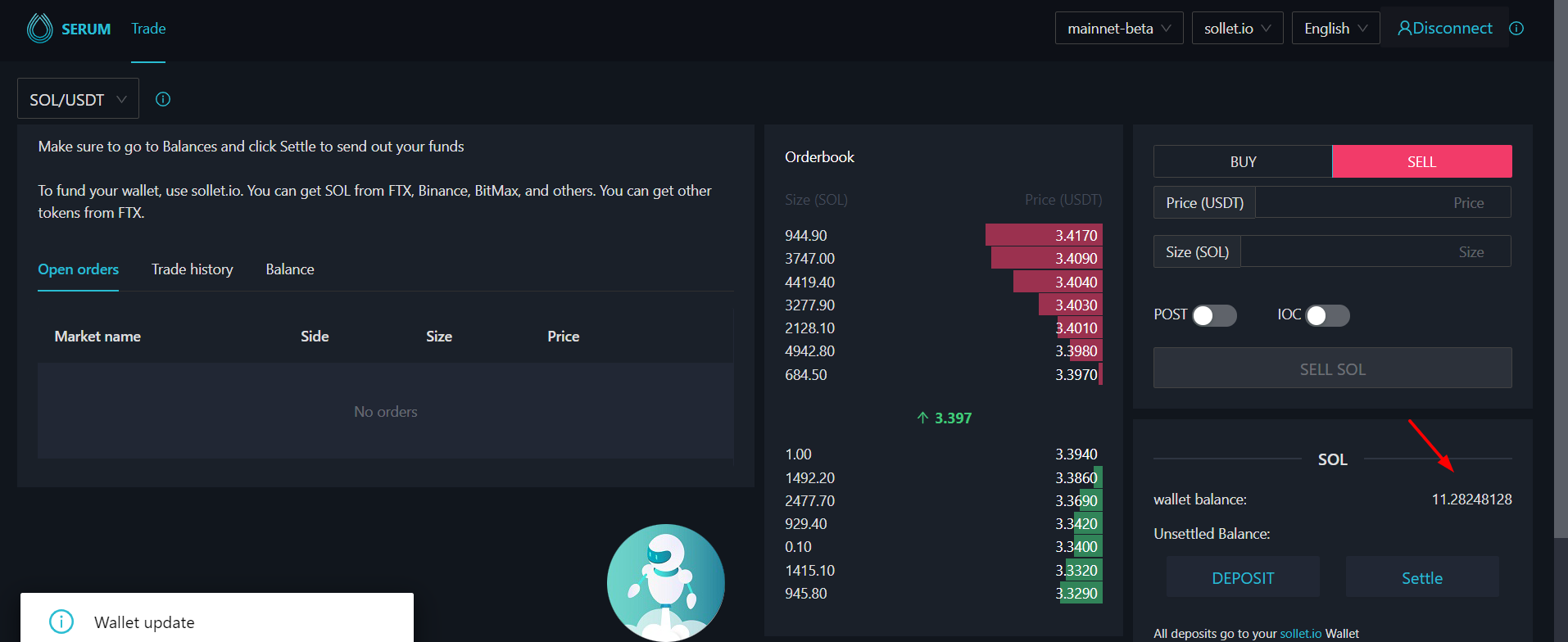Click the Market name column header

click(97, 336)
